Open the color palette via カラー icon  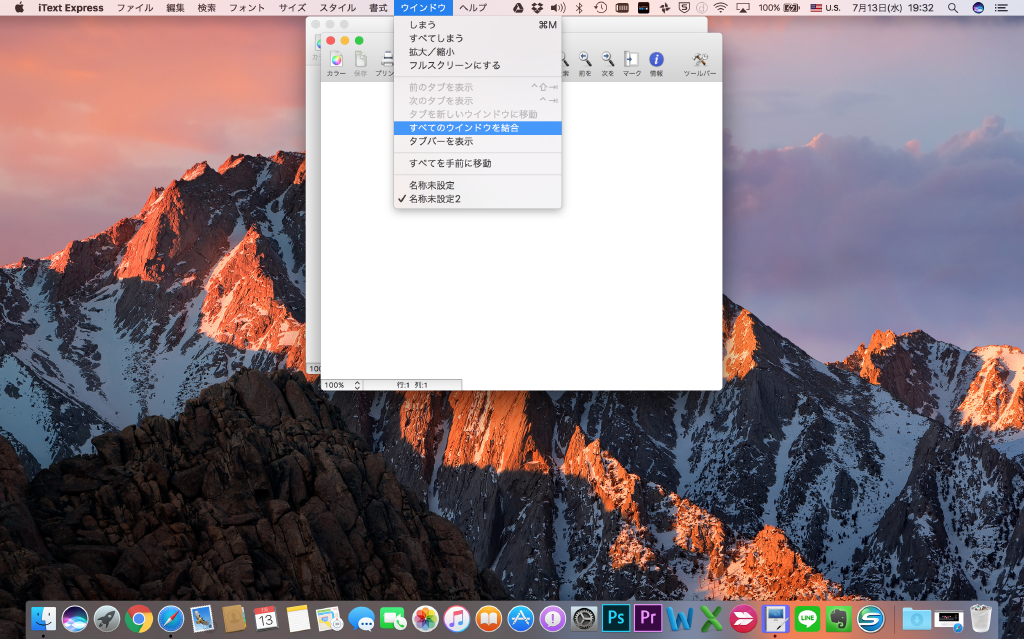click(x=337, y=60)
